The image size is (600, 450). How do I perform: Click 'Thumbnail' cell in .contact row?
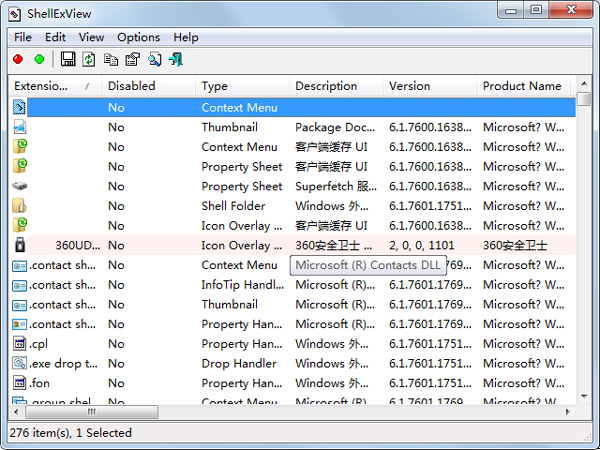(x=230, y=305)
